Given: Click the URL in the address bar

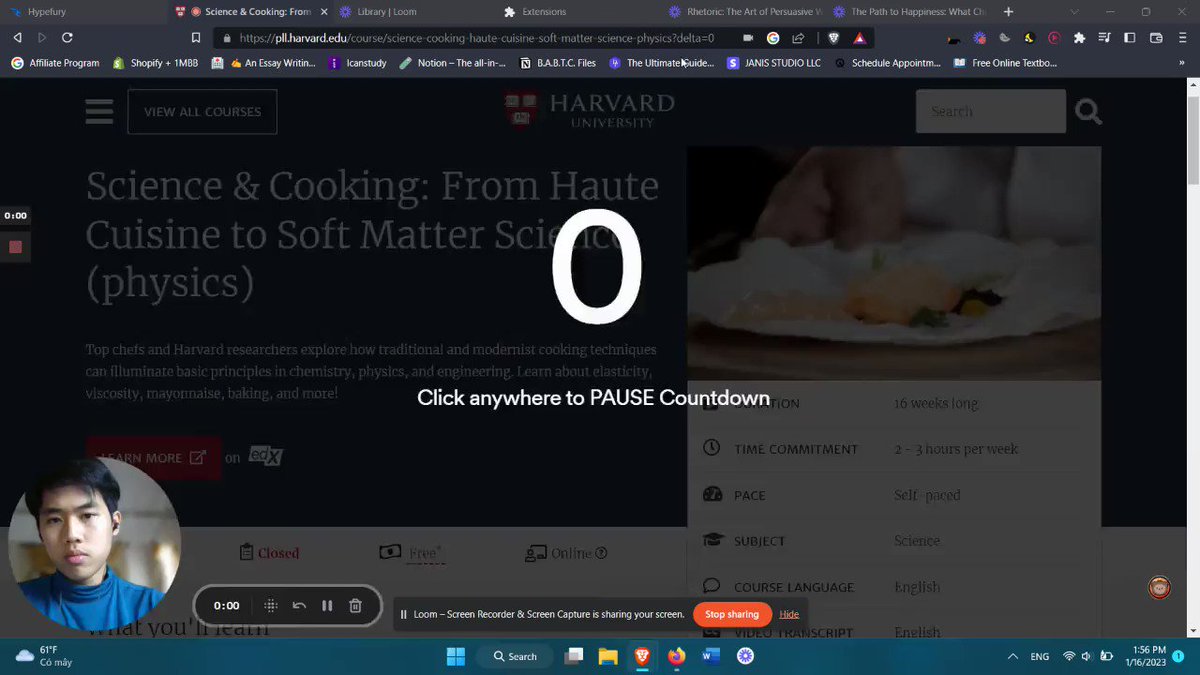Looking at the screenshot, I should 477,38.
